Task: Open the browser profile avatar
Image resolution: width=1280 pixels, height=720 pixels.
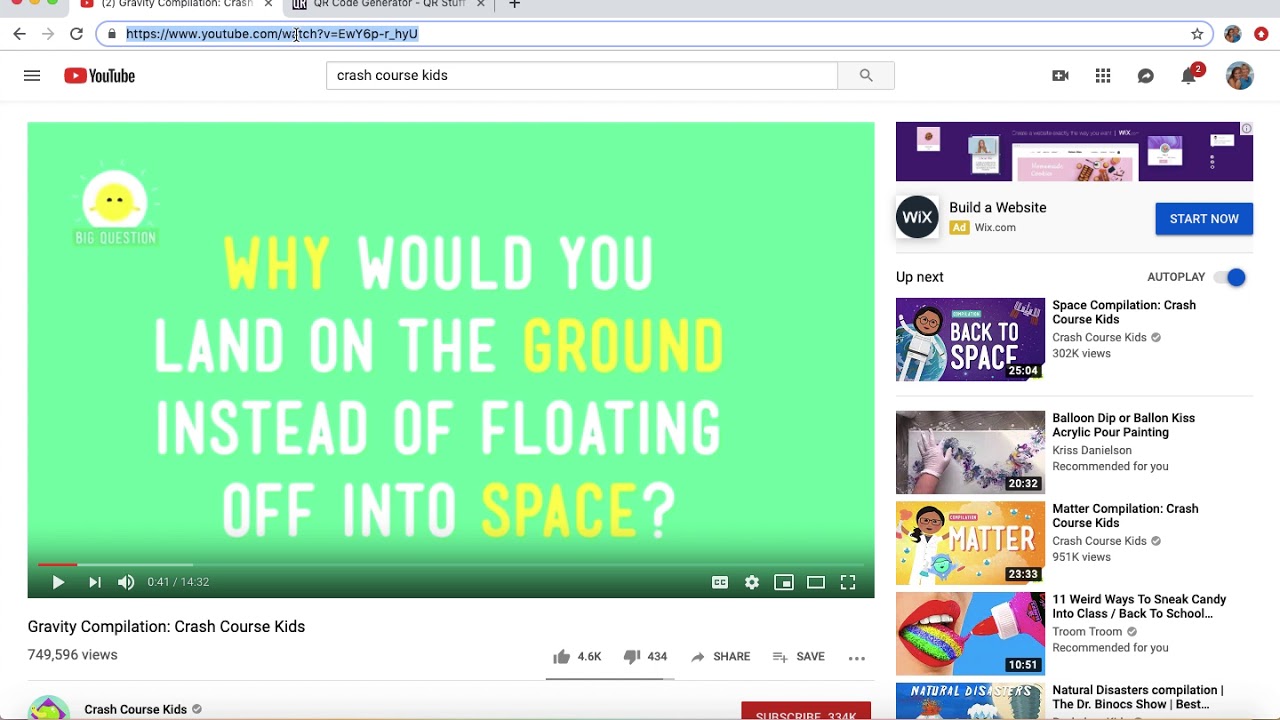Action: click(x=1233, y=34)
